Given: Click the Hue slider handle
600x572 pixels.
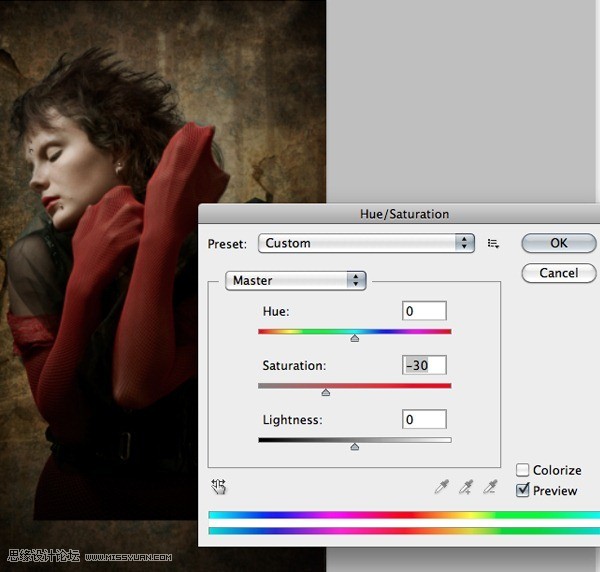Looking at the screenshot, I should (355, 339).
